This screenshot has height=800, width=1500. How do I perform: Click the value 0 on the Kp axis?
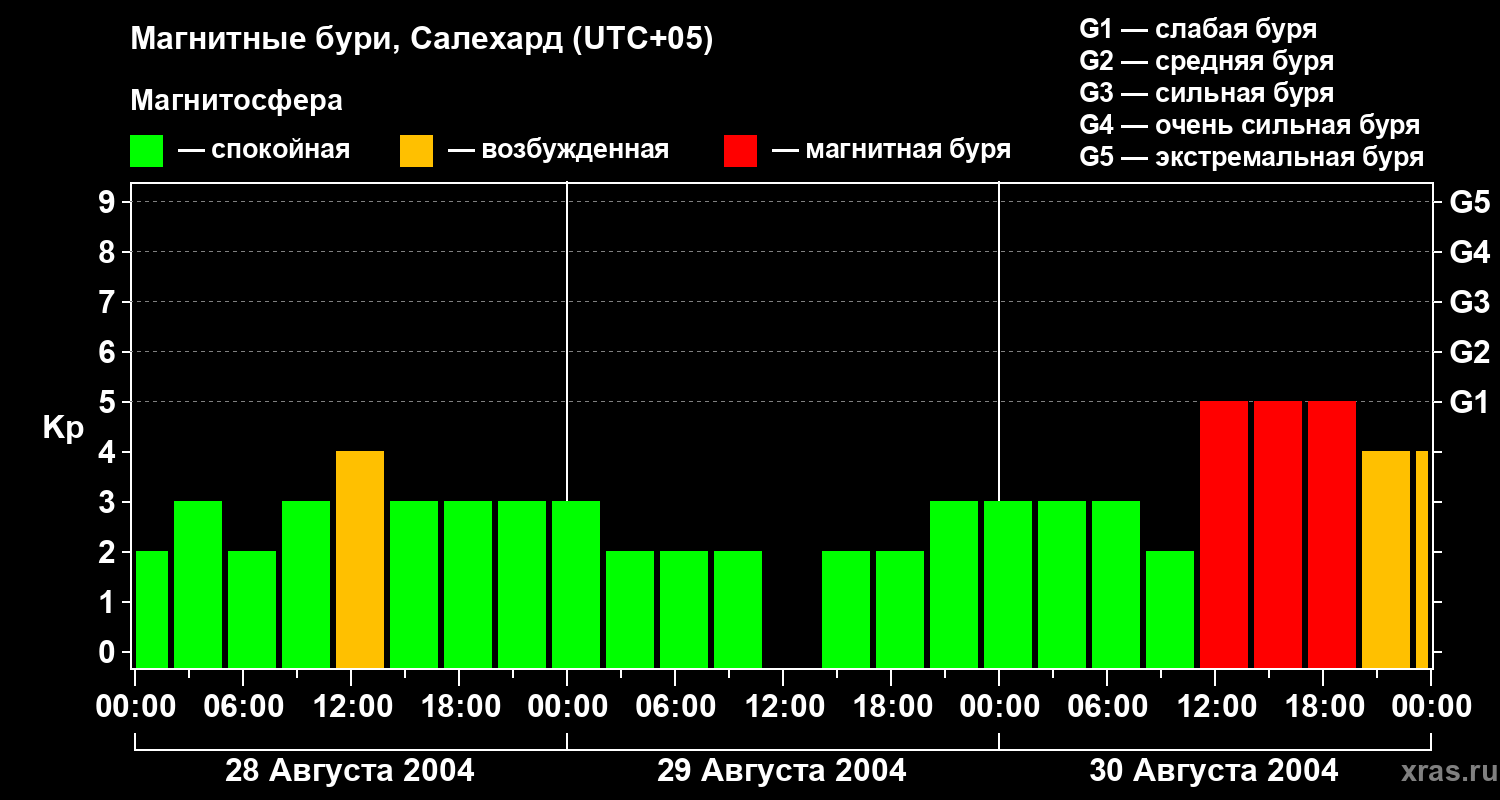pos(109,652)
